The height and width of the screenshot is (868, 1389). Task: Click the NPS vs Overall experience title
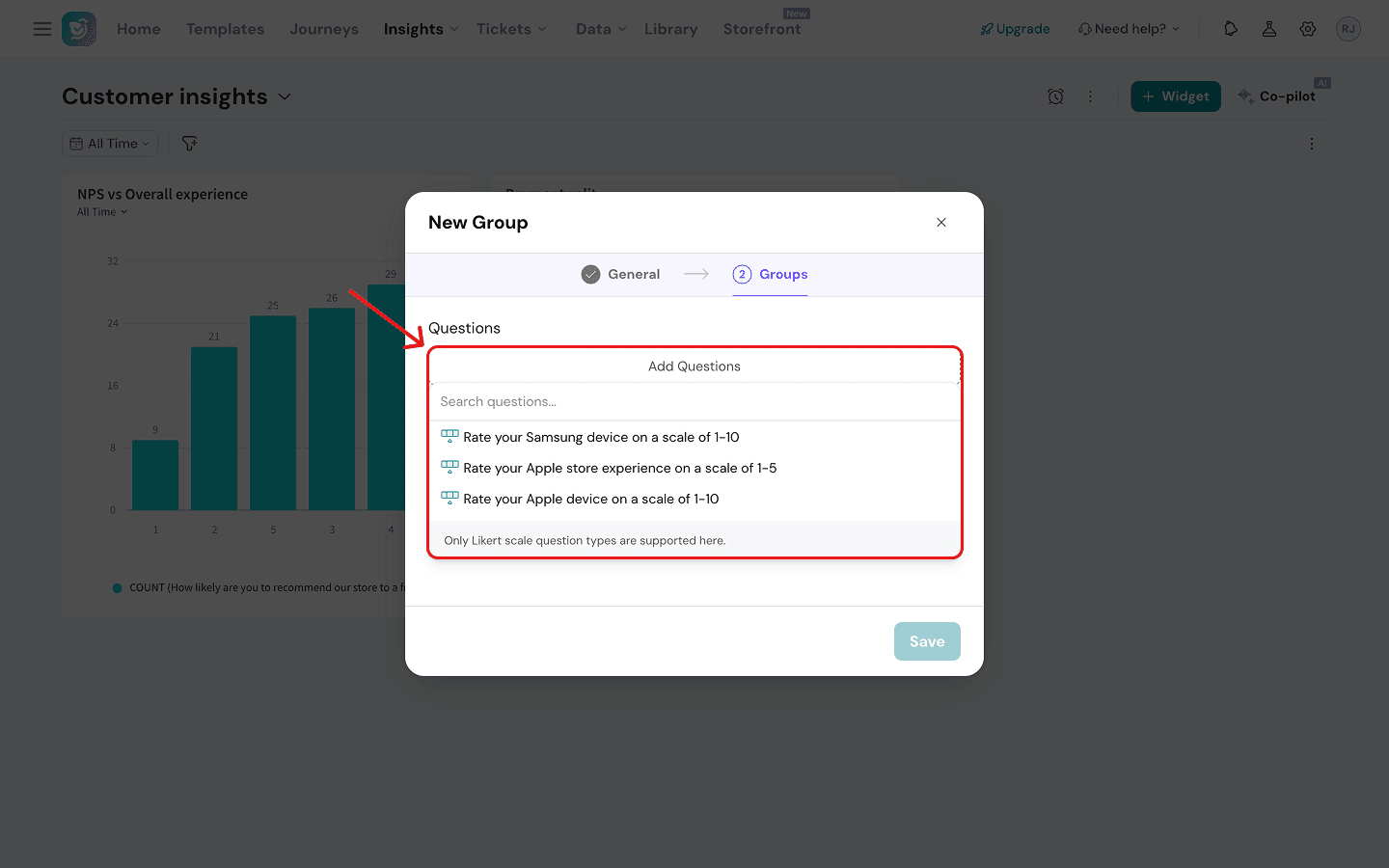click(x=162, y=194)
